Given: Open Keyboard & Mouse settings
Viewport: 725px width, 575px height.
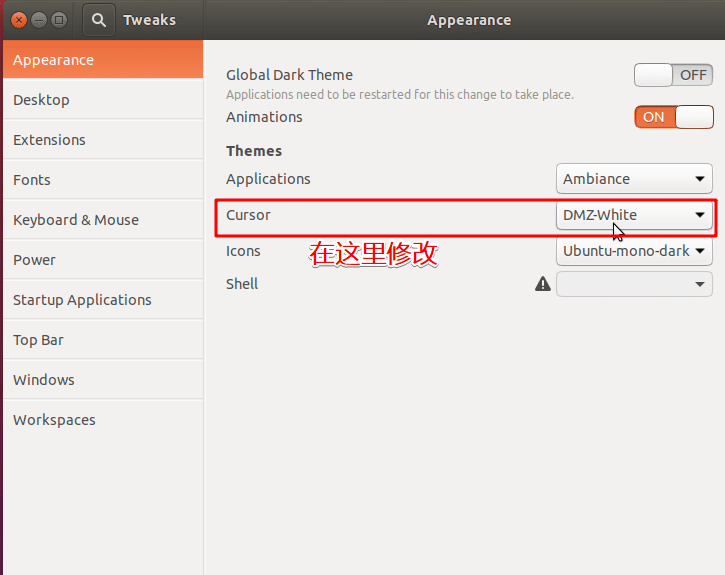Looking at the screenshot, I should pos(103,220).
